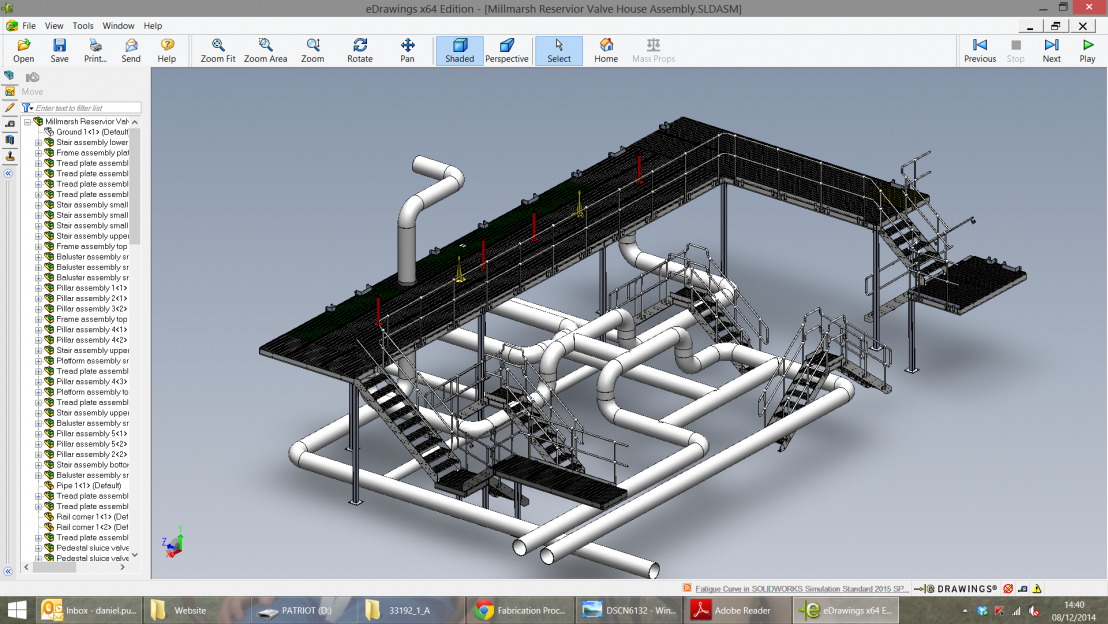Toggle Perspective view mode
The image size is (1108, 624).
507,50
